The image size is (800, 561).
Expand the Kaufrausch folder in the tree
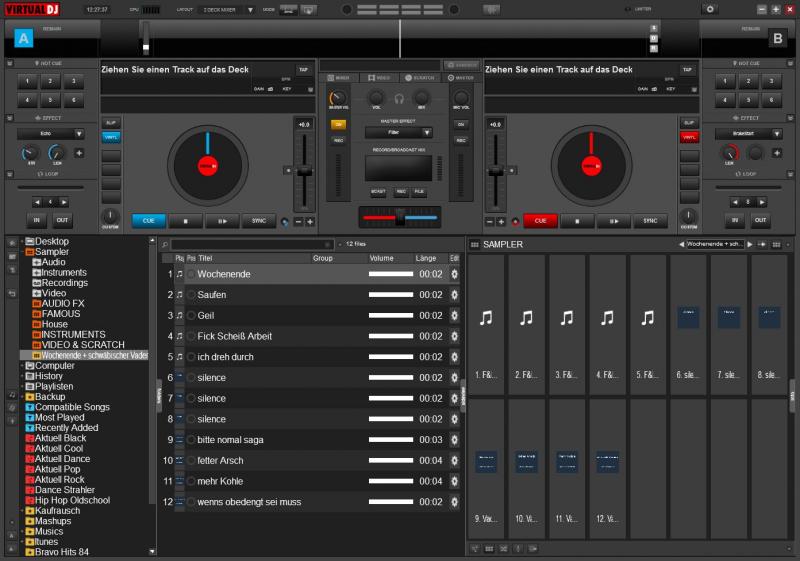pyautogui.click(x=22, y=511)
